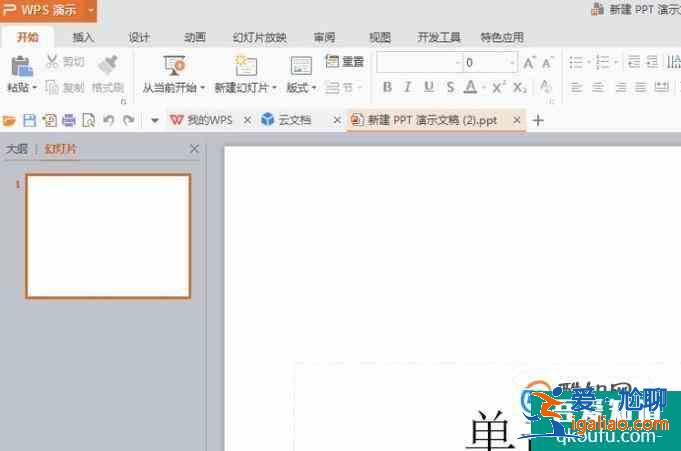Apply font color A

point(470,87)
